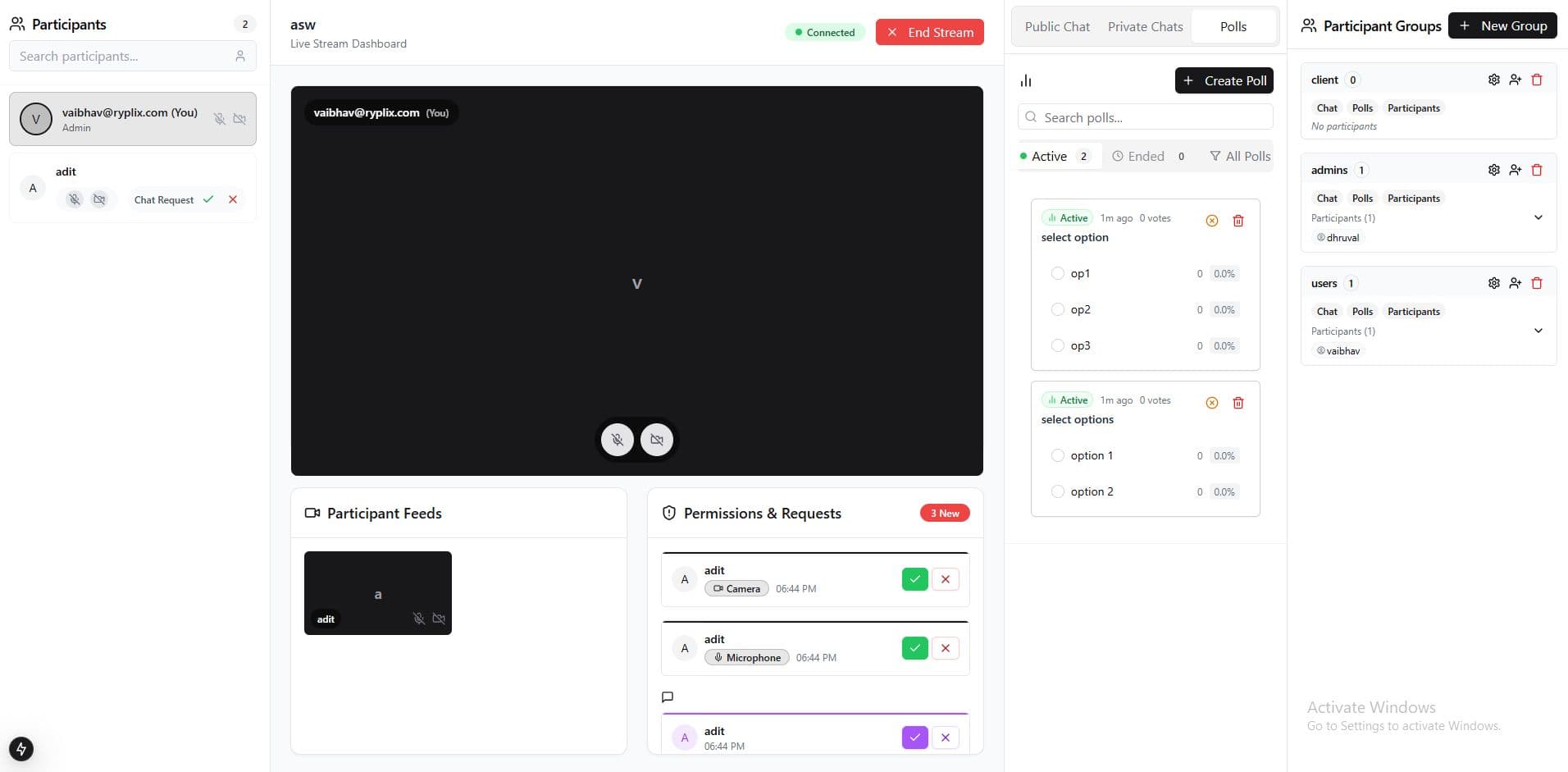This screenshot has width=1568, height=772.
Task: Delete the client participant group
Action: pyautogui.click(x=1538, y=79)
